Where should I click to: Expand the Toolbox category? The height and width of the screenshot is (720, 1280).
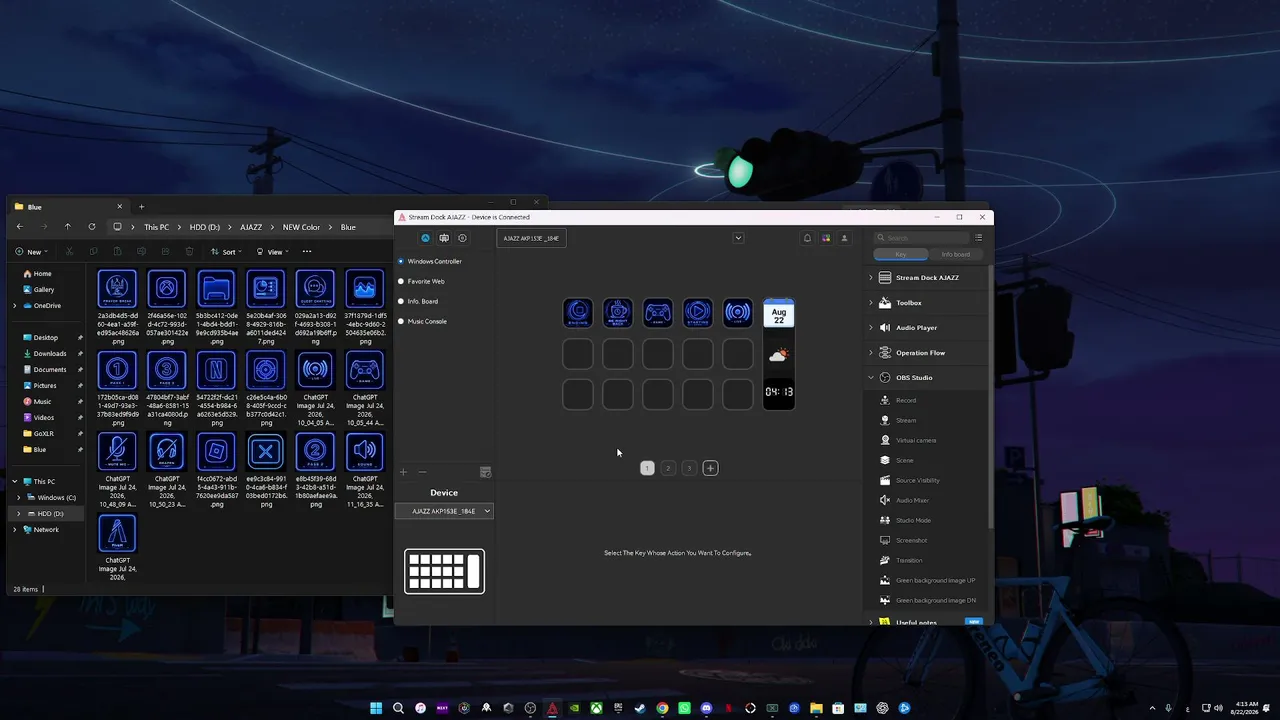click(870, 303)
